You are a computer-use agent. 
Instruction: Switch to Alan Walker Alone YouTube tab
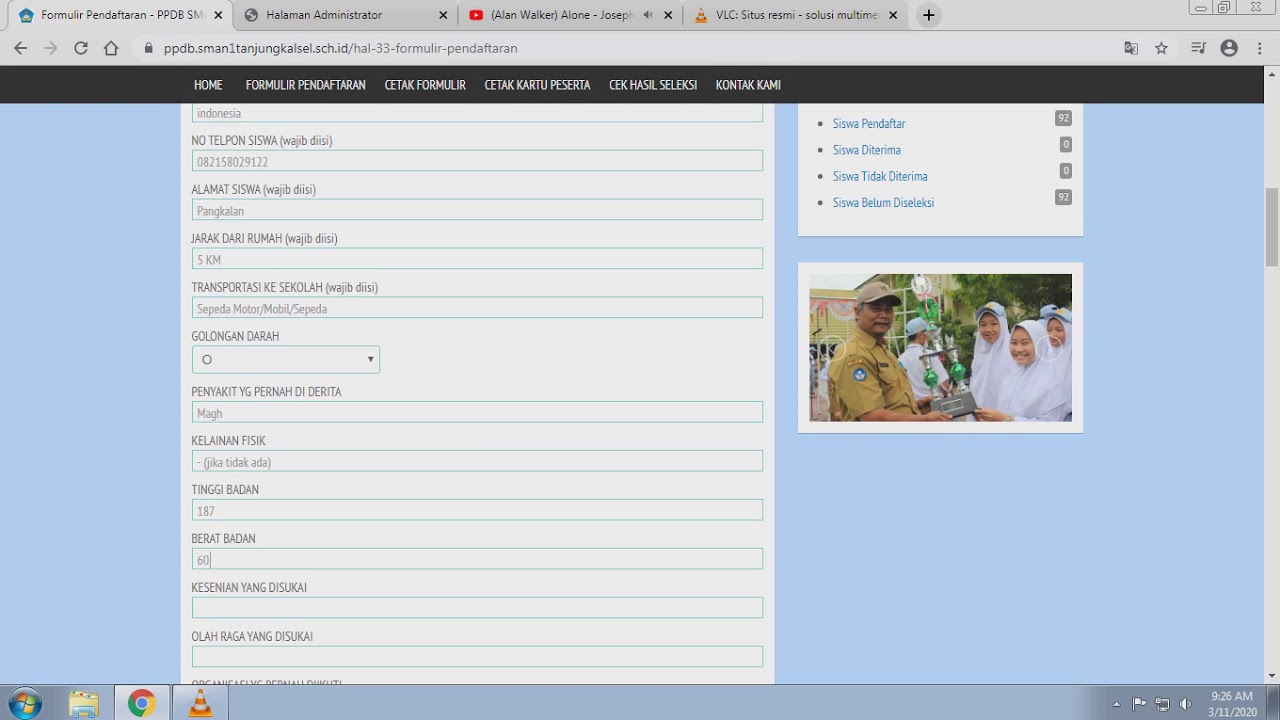[x=571, y=15]
